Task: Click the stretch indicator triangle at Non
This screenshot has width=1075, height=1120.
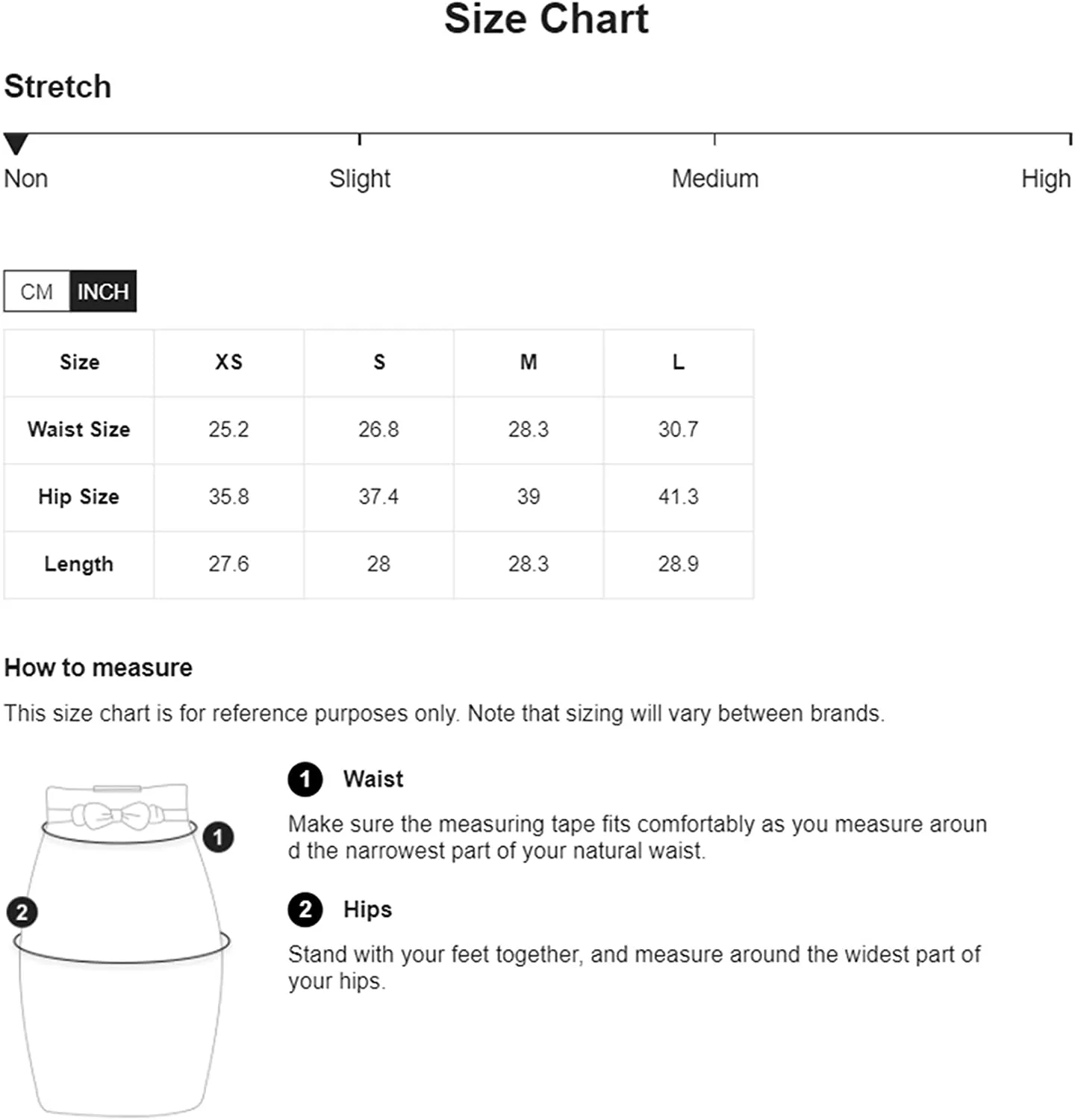Action: (x=16, y=143)
